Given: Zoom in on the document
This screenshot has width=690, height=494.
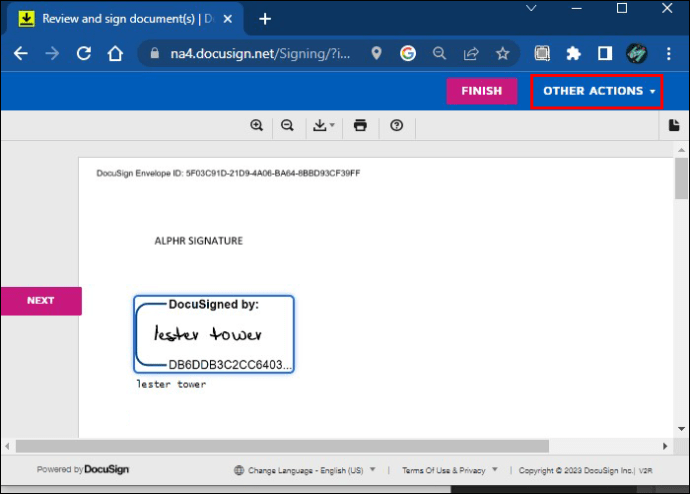Looking at the screenshot, I should click(x=257, y=125).
